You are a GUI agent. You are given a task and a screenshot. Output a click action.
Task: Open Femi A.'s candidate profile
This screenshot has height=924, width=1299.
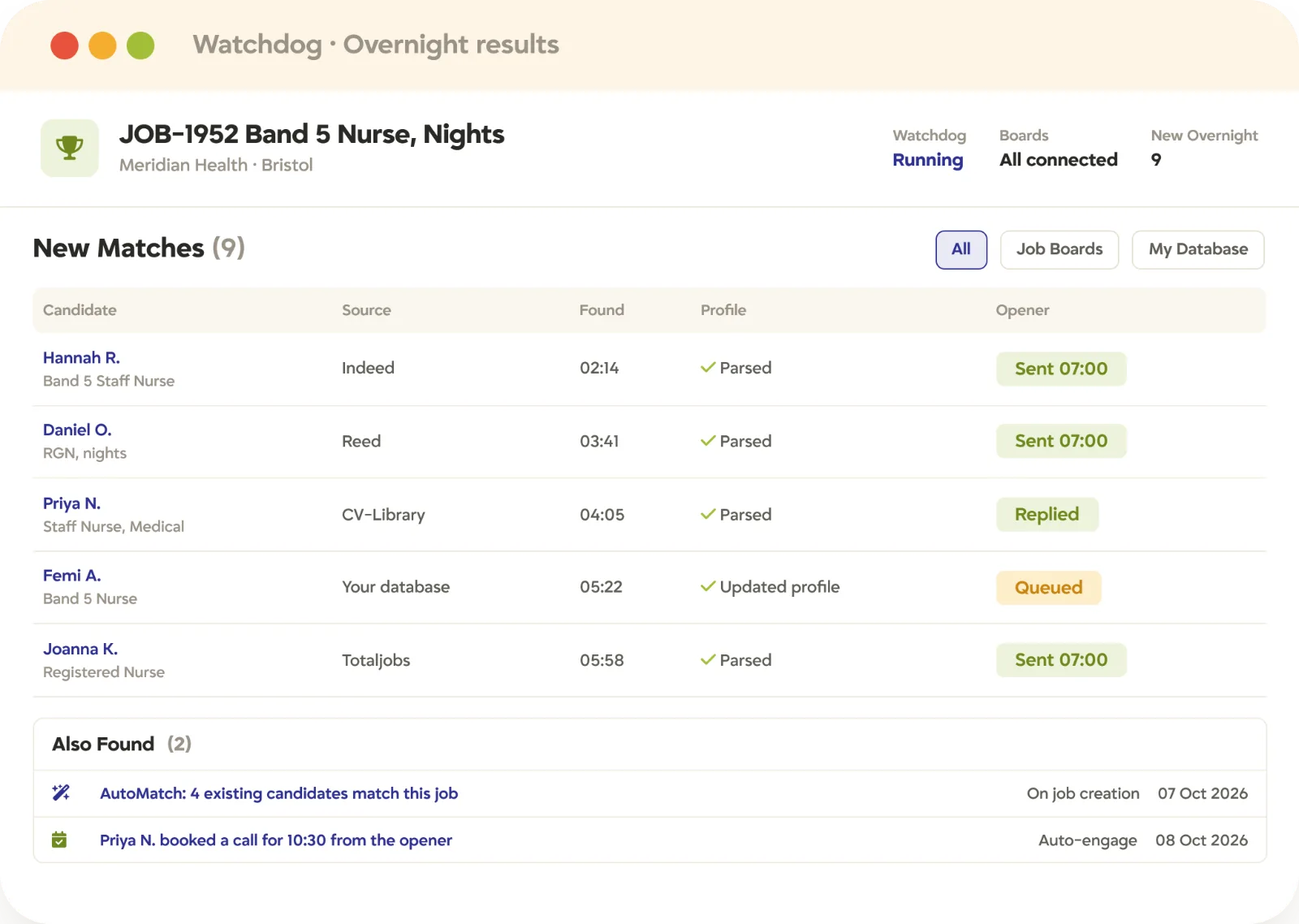[71, 576]
